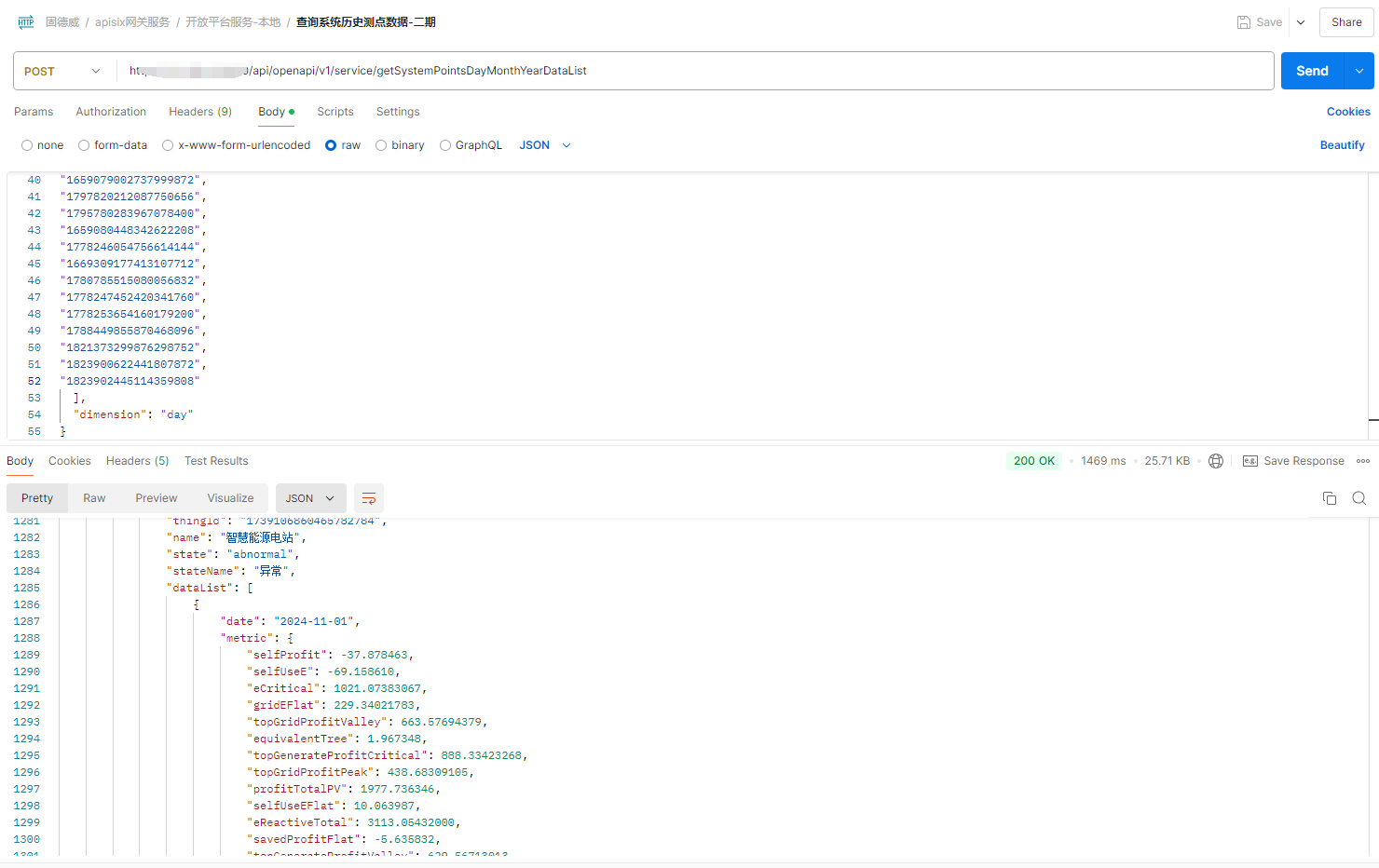Open the POST method dropdown
This screenshot has width=1379, height=868.
(x=63, y=71)
